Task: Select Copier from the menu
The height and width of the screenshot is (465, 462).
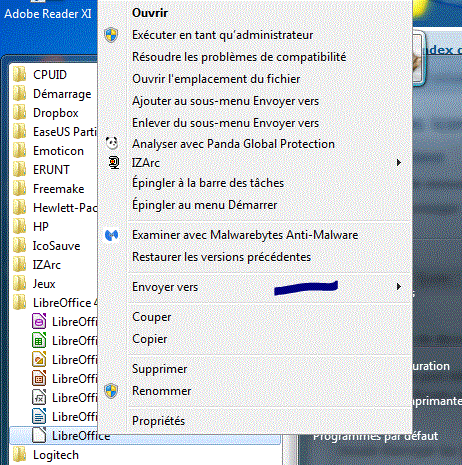Action: coord(150,339)
